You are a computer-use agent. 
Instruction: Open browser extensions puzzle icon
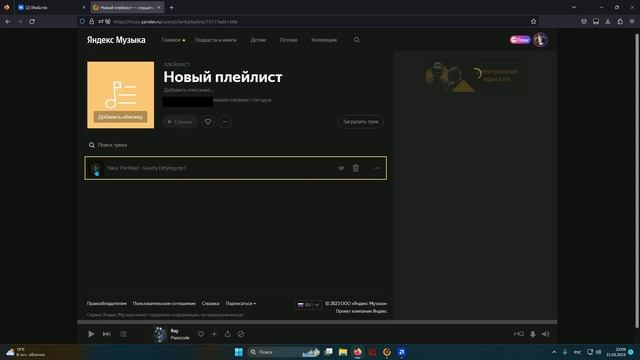click(620, 21)
